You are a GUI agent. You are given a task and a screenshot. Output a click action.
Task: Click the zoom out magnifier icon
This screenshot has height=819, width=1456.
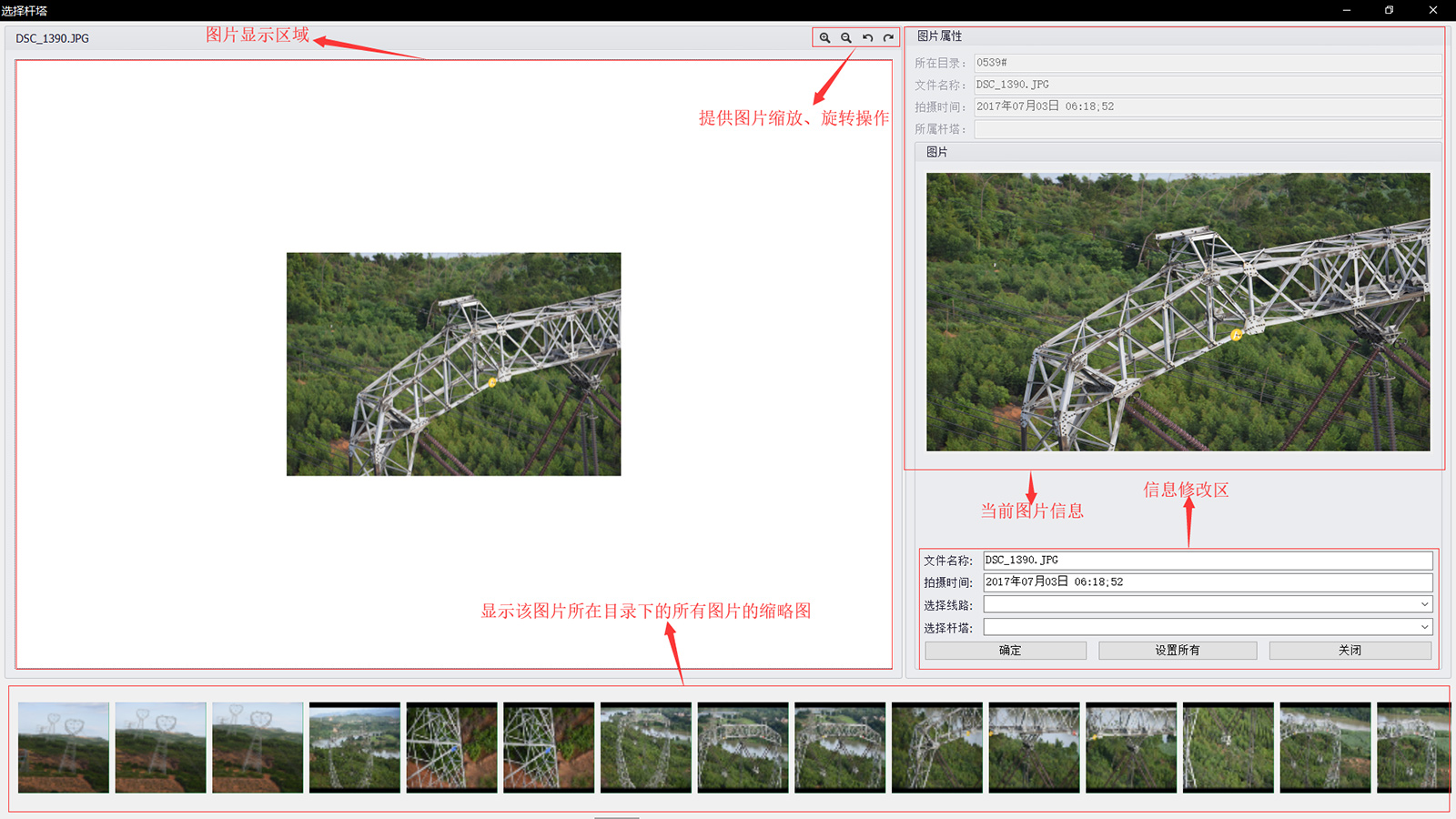pos(846,38)
